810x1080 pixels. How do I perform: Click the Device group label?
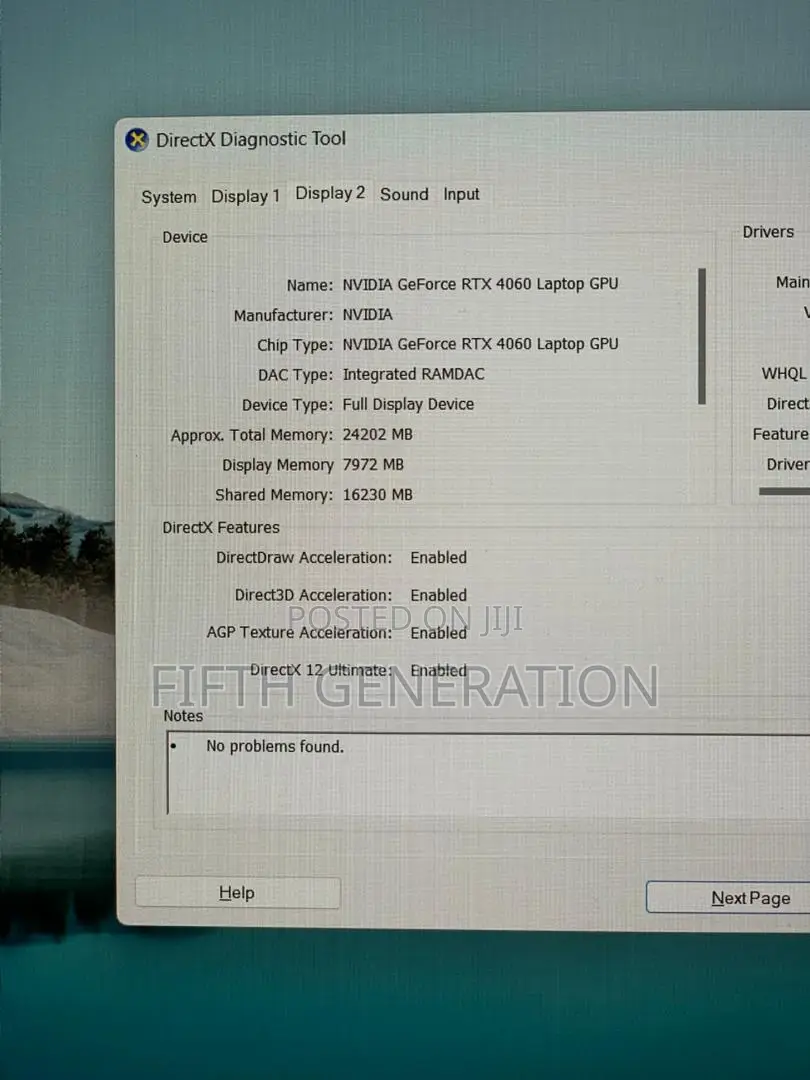185,237
